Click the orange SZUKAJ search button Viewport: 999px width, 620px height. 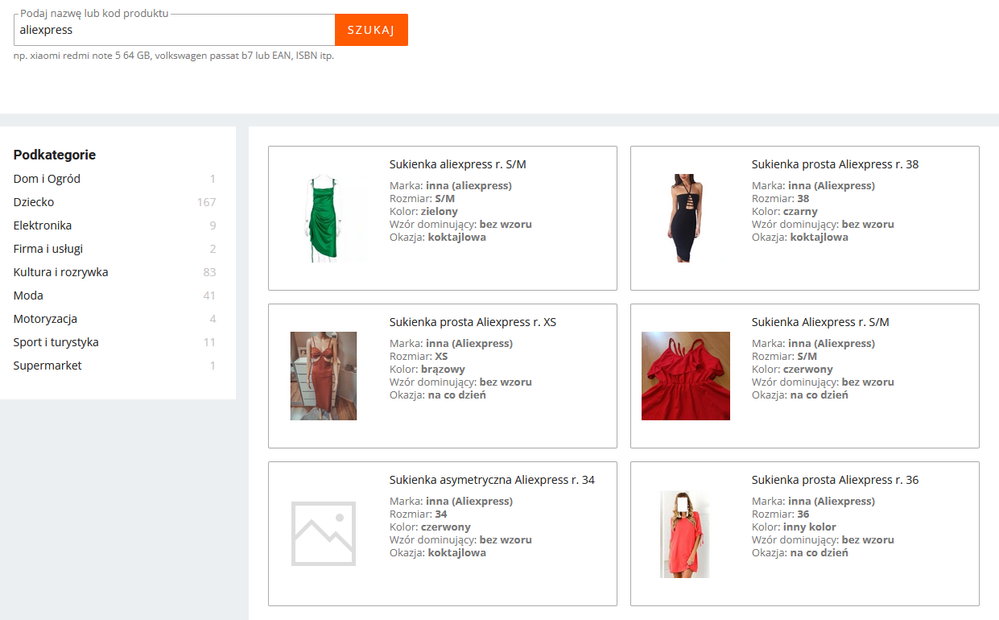tap(371, 30)
